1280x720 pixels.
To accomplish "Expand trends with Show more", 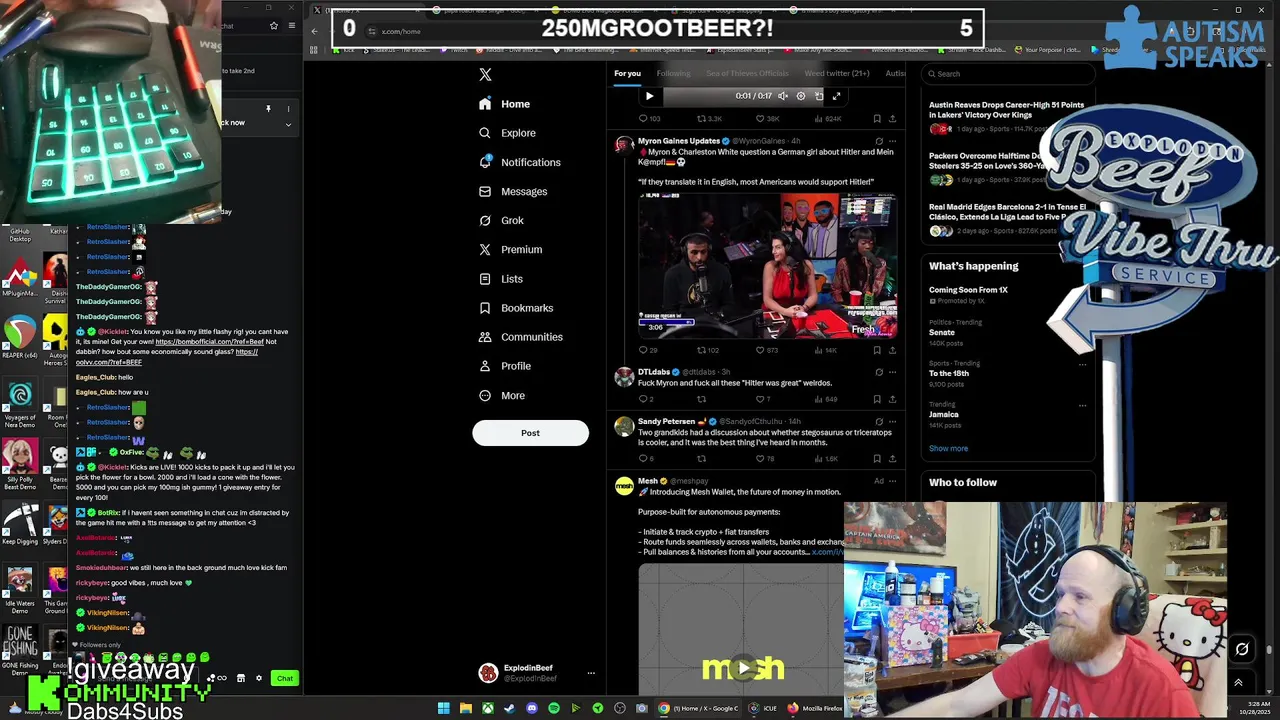I will (948, 448).
